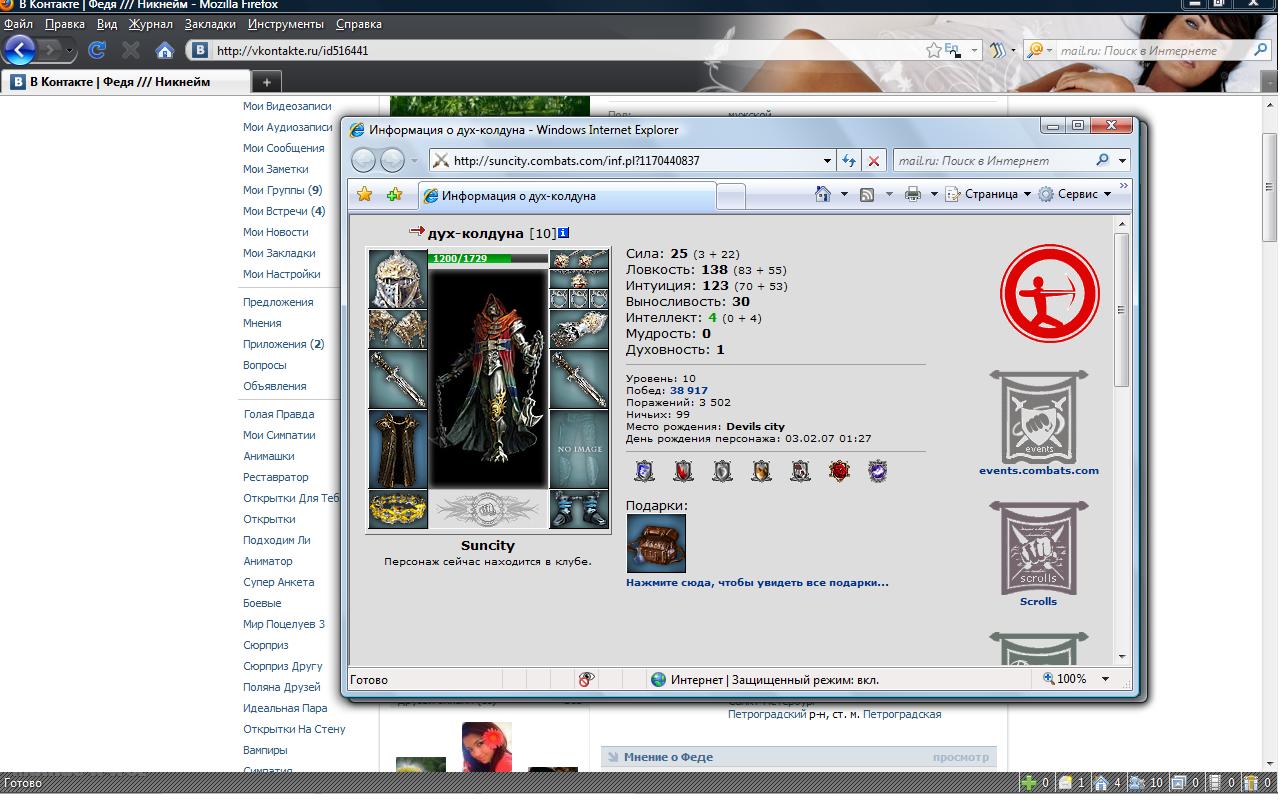Screen dimensions: 1280x800
Task: Click link to see all gifts
Action: [x=757, y=582]
